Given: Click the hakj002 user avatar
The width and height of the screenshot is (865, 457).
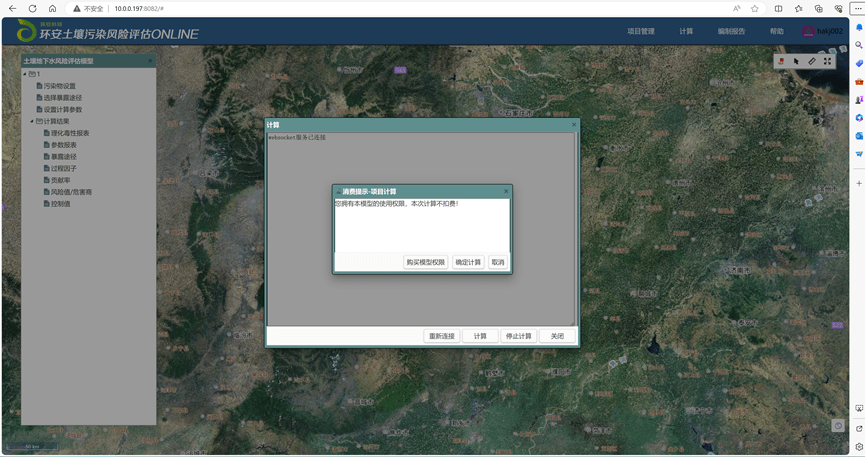Looking at the screenshot, I should tap(808, 32).
